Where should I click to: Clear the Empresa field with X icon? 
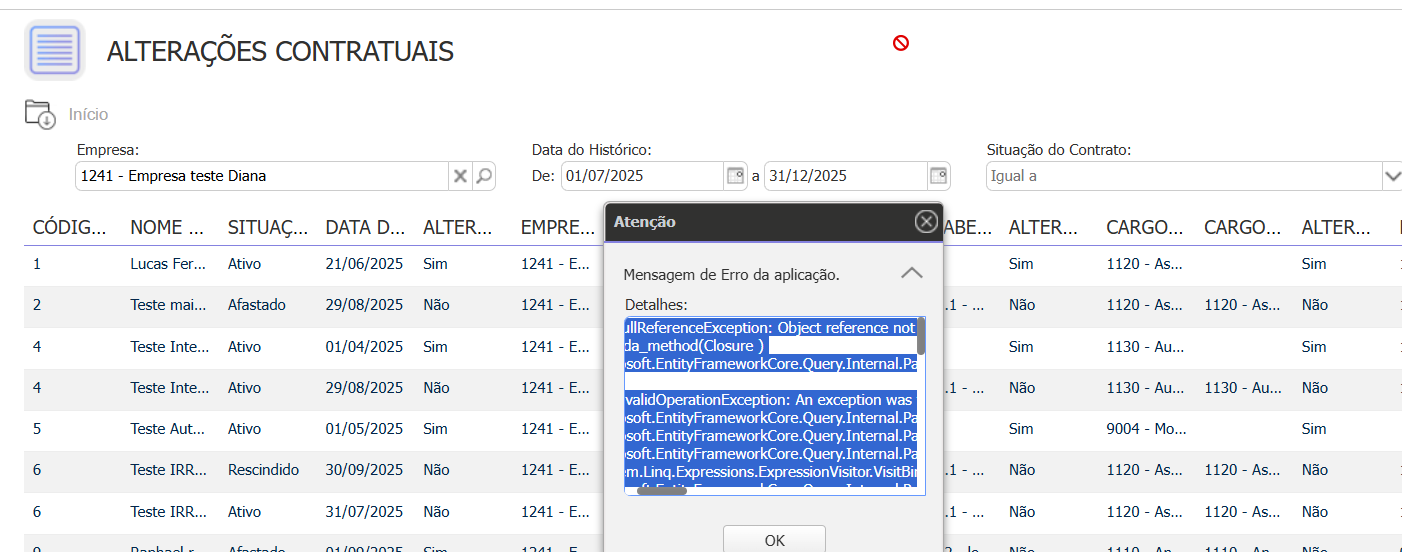pos(460,176)
